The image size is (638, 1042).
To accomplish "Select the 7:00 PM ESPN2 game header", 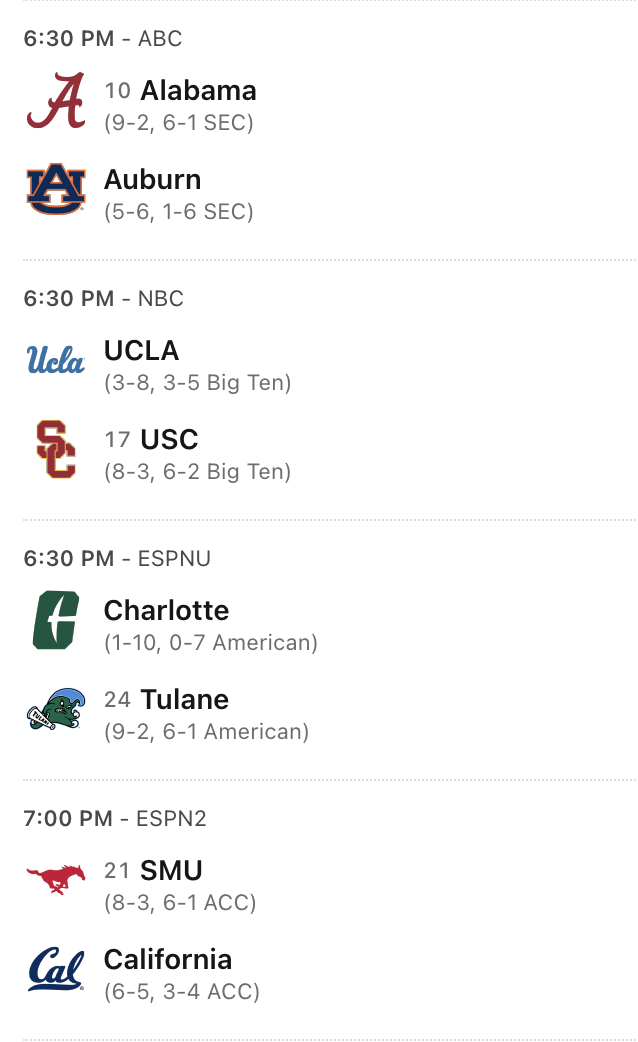I will (x=115, y=819).
